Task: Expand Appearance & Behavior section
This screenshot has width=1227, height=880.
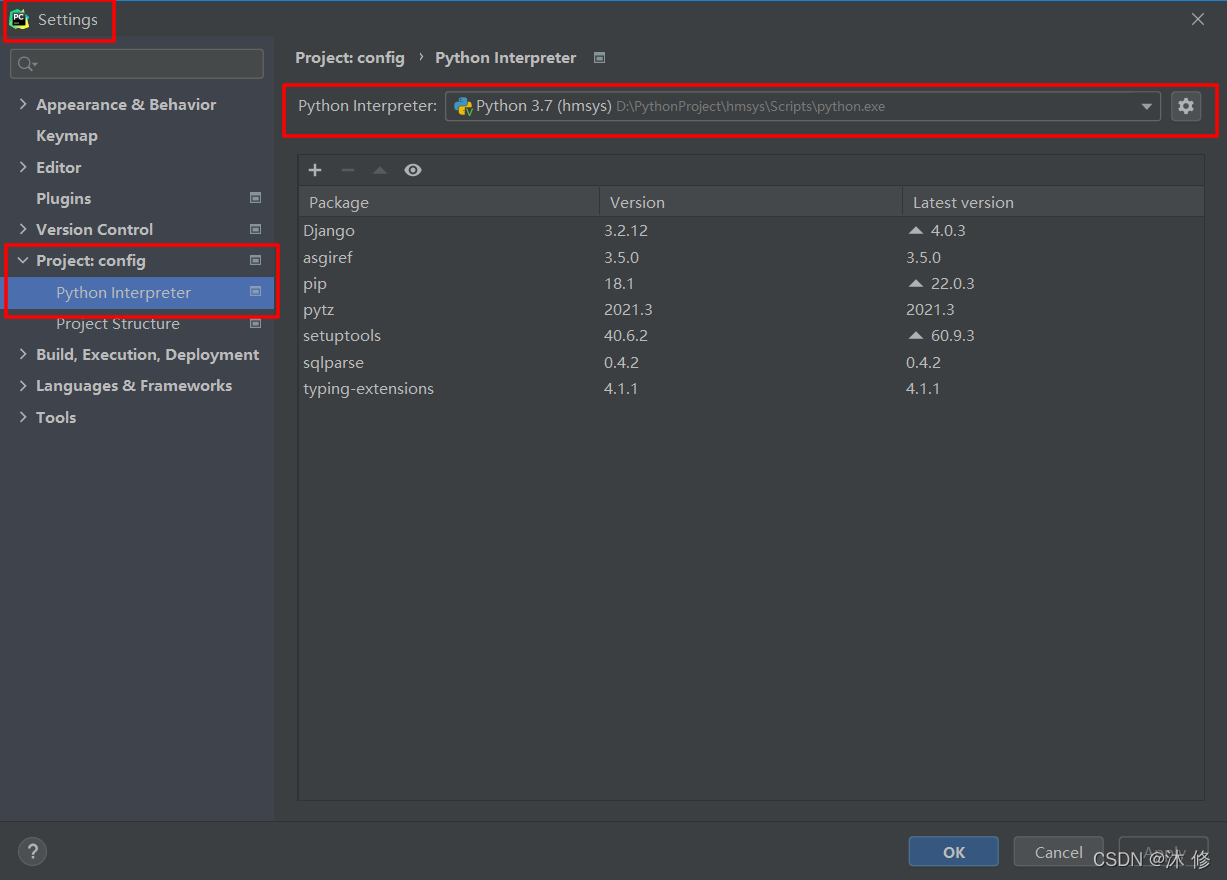Action: pos(23,104)
